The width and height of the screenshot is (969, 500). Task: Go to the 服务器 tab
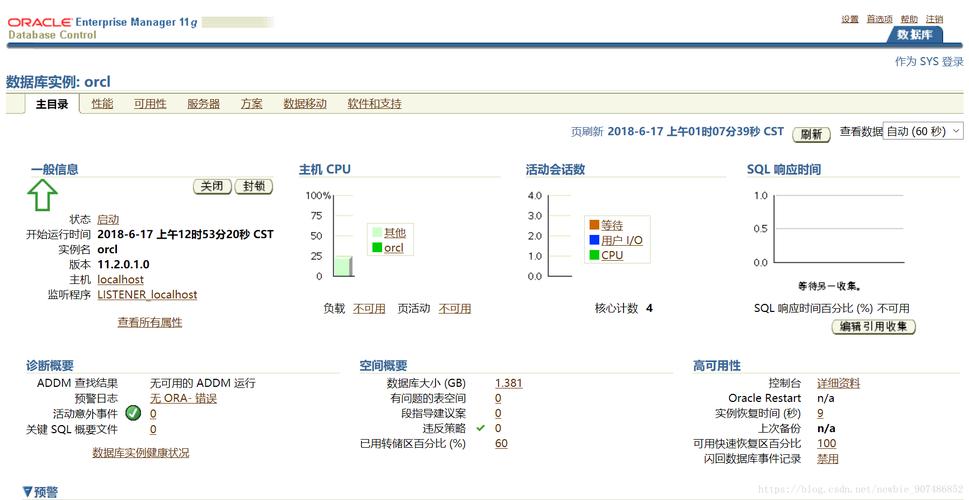point(203,104)
